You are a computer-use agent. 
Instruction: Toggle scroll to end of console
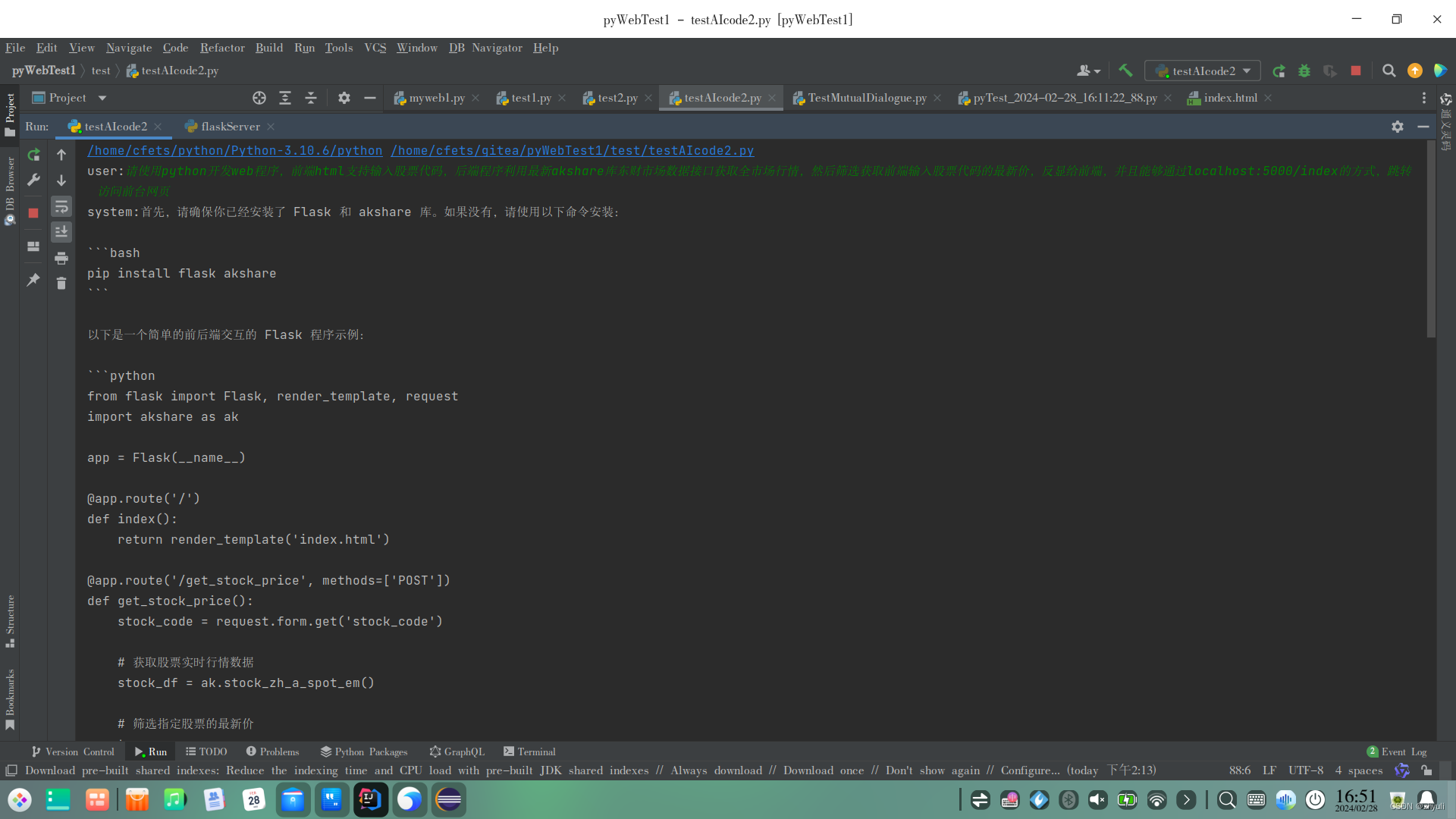click(x=61, y=231)
